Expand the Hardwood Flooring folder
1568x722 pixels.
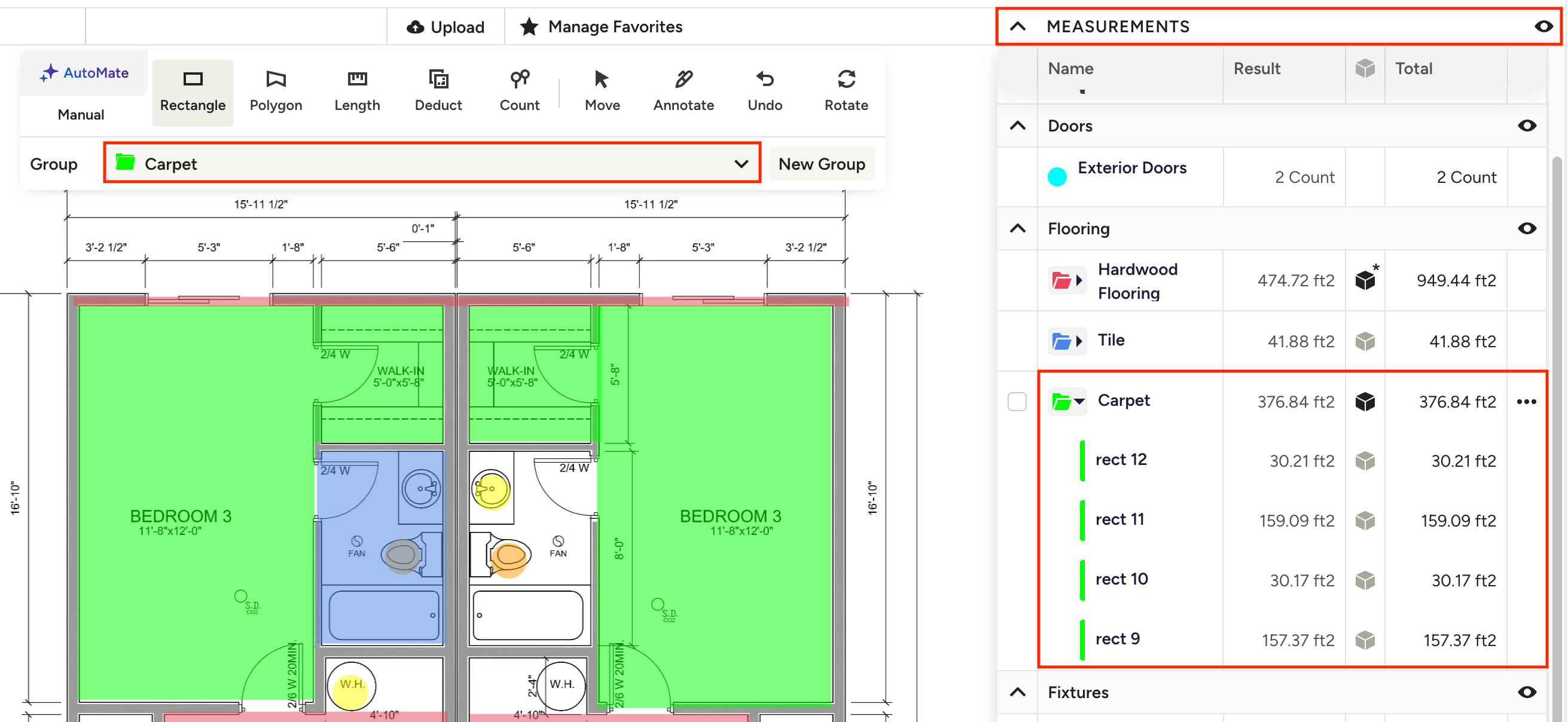1079,280
